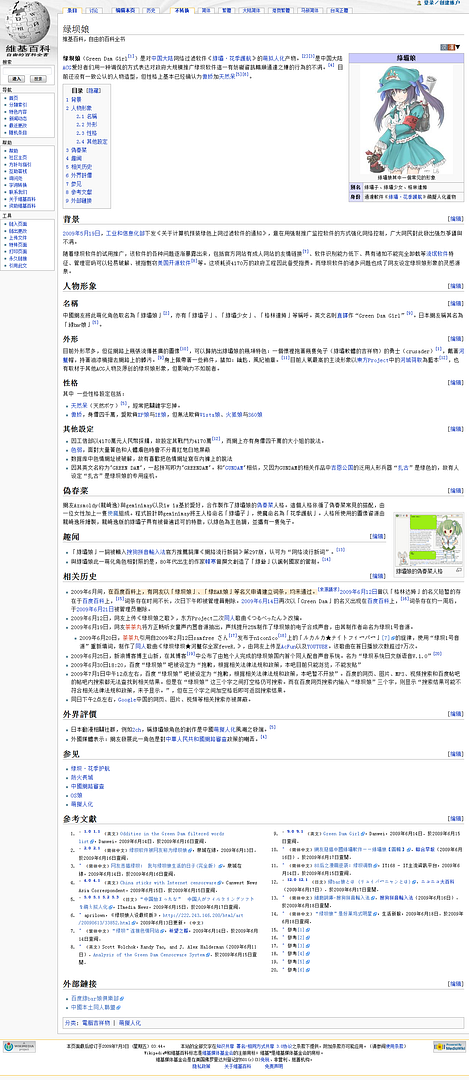469x1080 pixels.
Task: Click the Powered by MediaWiki badge
Action: [x=449, y=1046]
